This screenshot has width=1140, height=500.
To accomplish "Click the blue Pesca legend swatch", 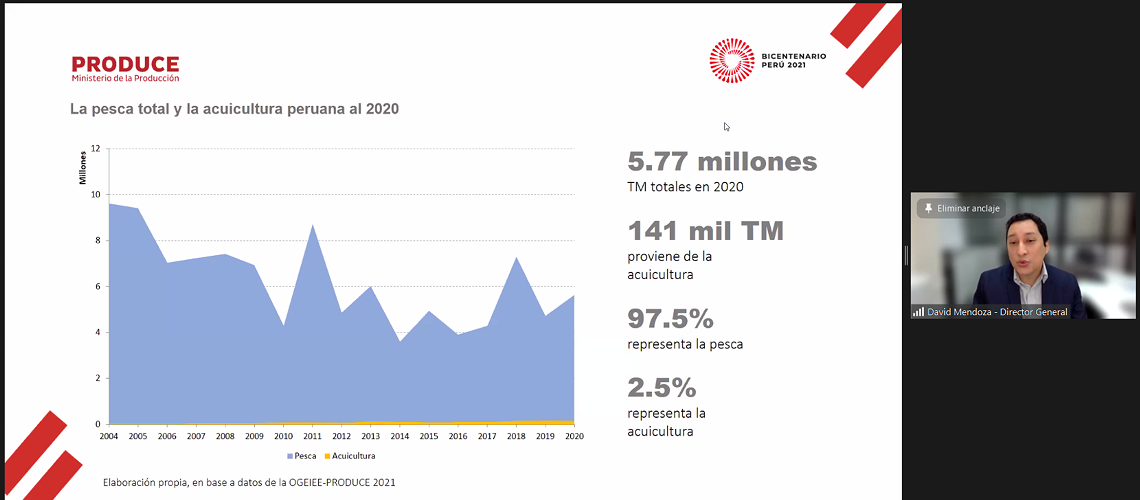I will coord(290,456).
